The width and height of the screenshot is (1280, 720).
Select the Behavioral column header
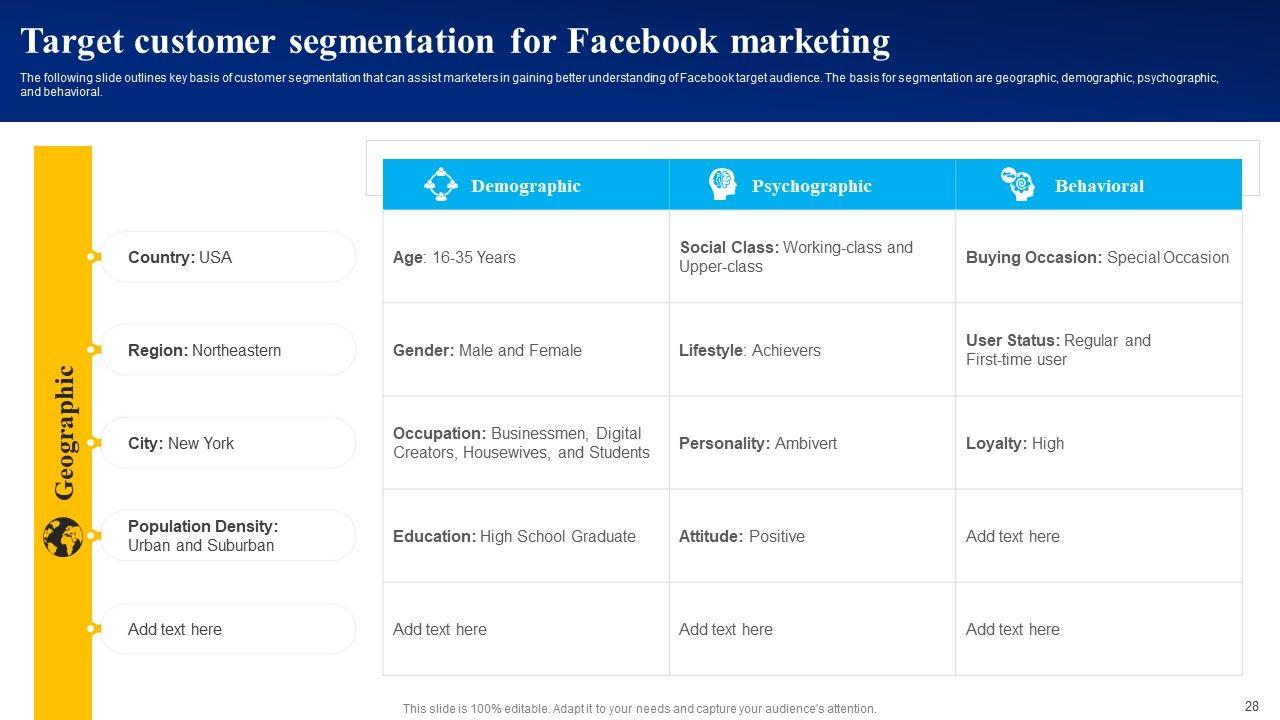[1099, 186]
